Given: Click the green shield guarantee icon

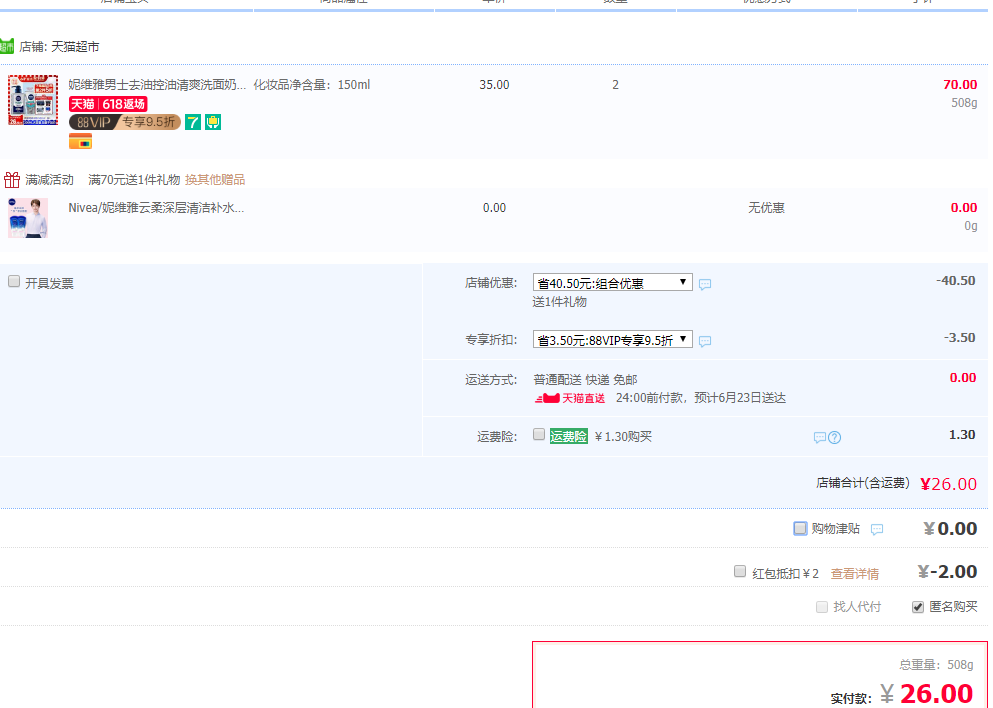Looking at the screenshot, I should click(x=213, y=122).
